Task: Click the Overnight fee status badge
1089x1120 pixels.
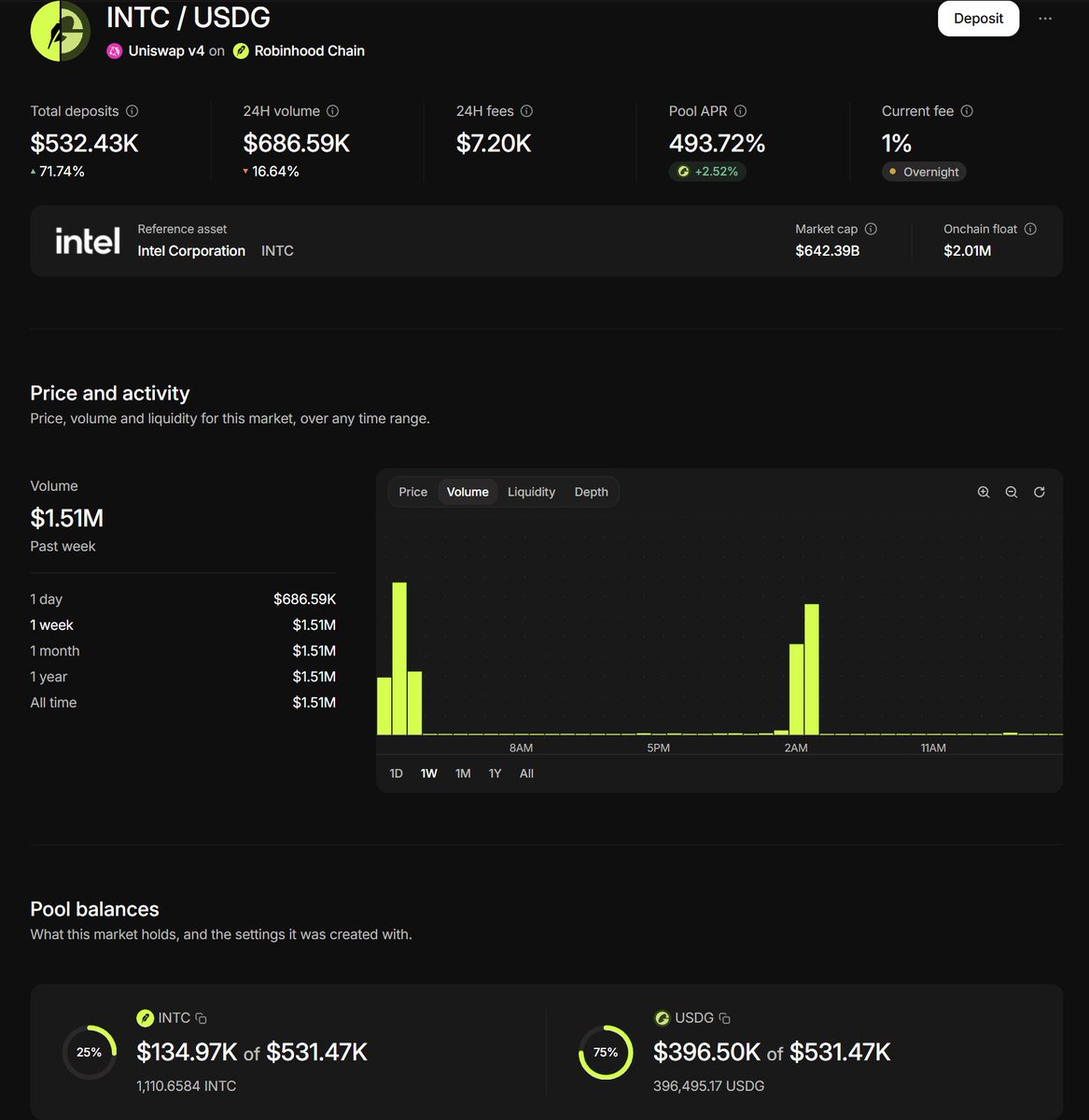Action: tap(924, 172)
